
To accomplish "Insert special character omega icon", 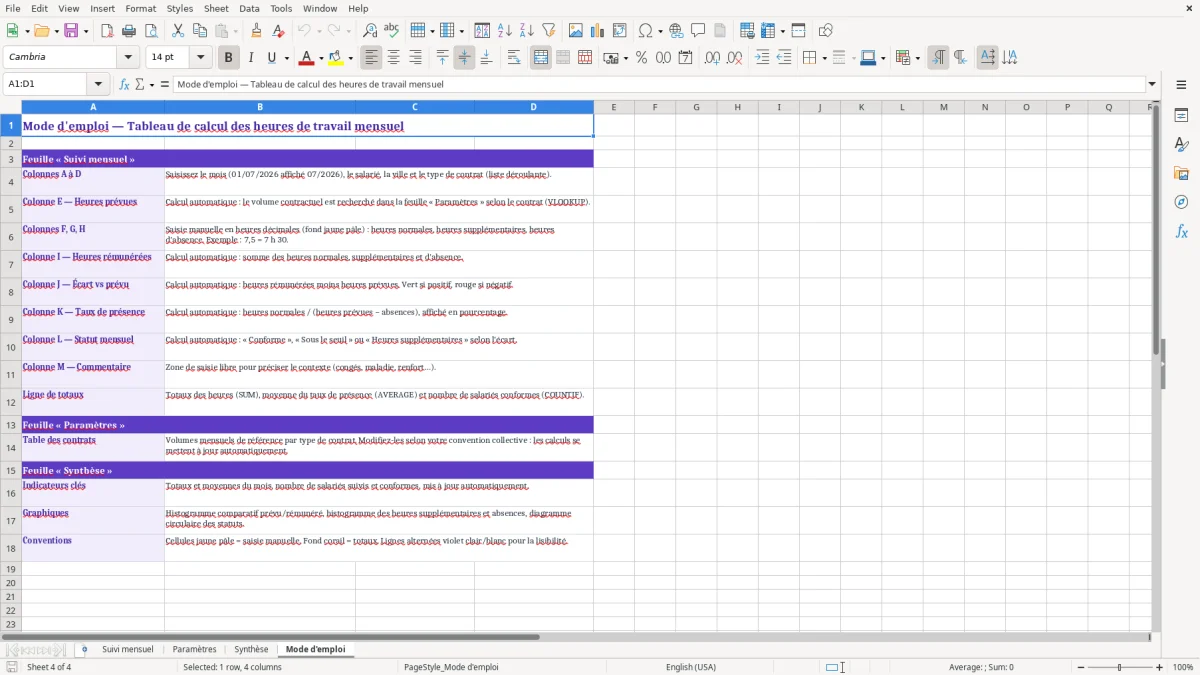I will tap(645, 31).
